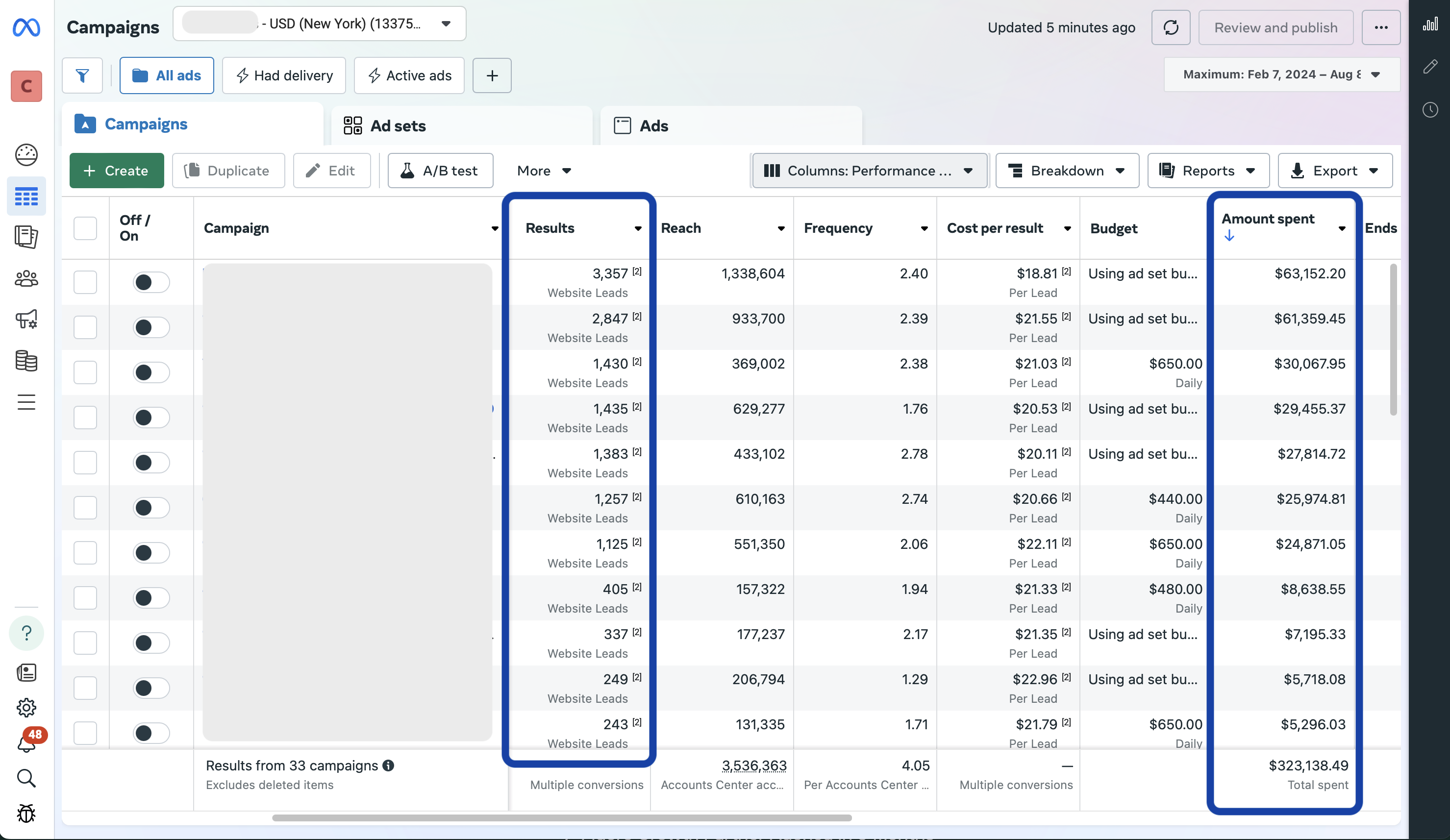Click the A/B test button
This screenshot has height=840, width=1450.
tap(440, 171)
